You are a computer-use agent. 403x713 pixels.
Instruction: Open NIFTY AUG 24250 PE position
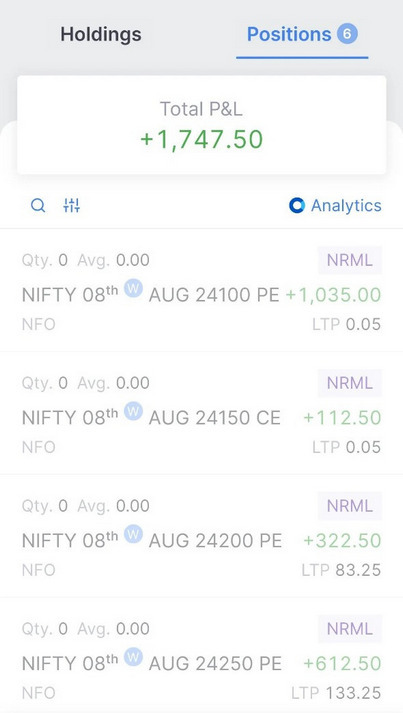click(x=202, y=655)
